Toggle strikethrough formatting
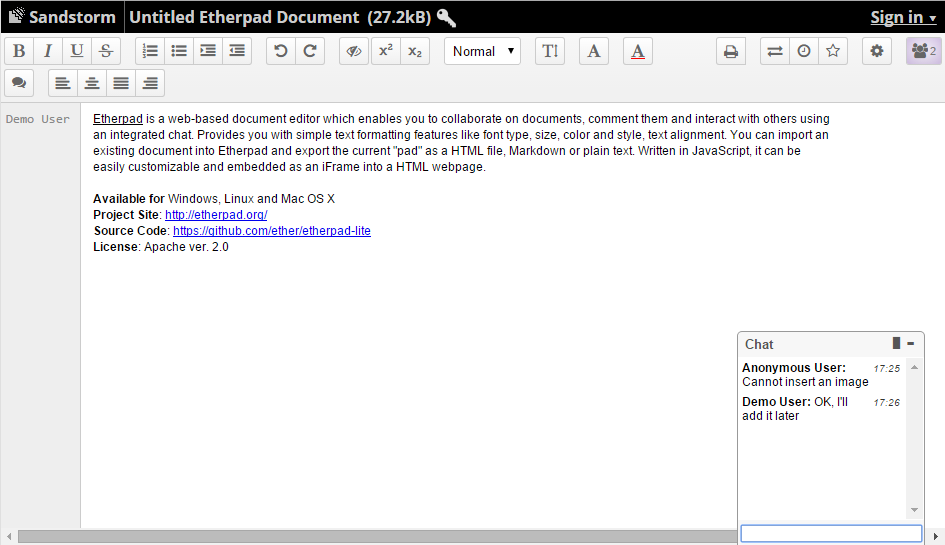The width and height of the screenshot is (945, 545). click(x=106, y=51)
